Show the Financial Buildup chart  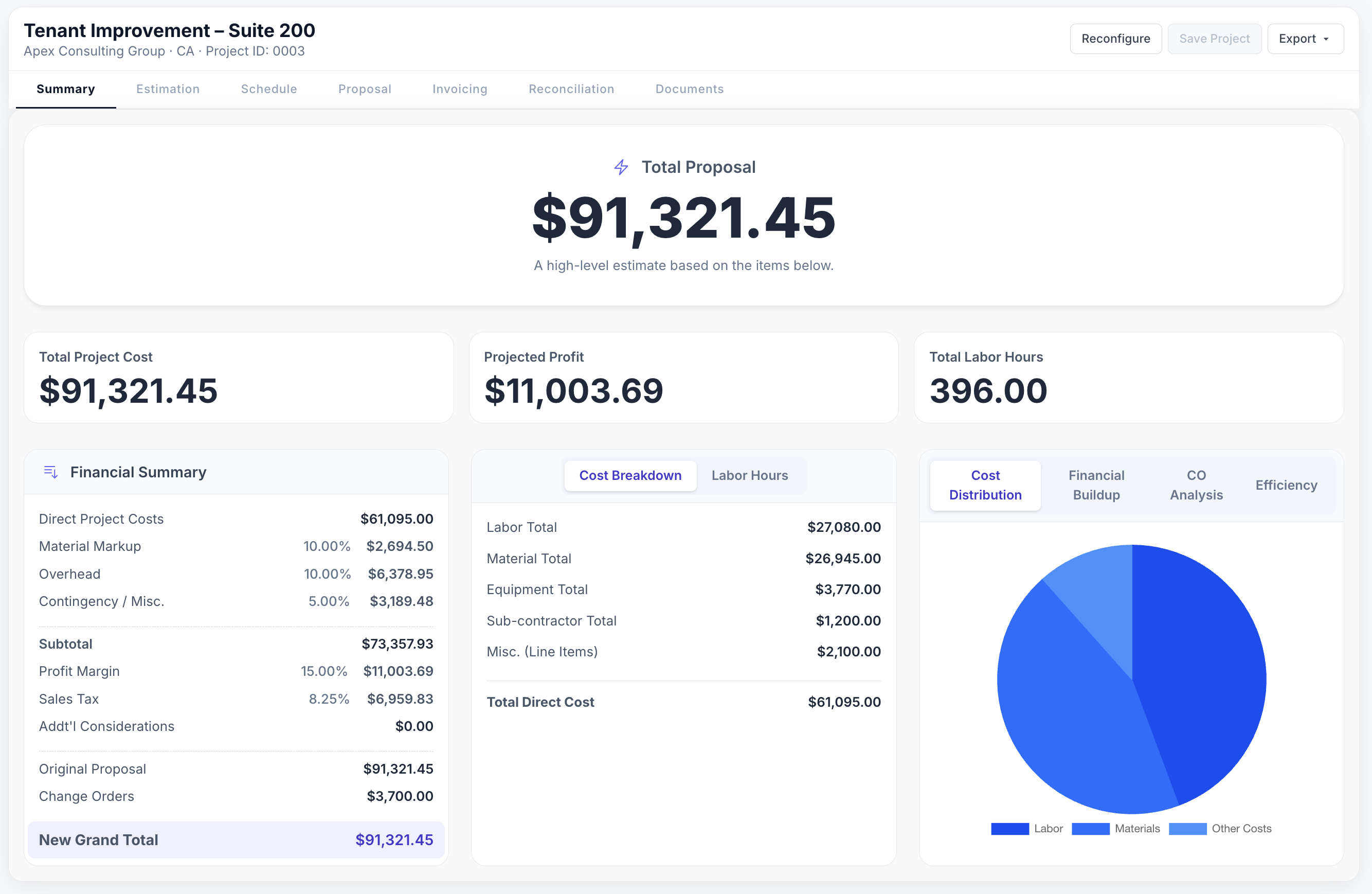click(1096, 485)
